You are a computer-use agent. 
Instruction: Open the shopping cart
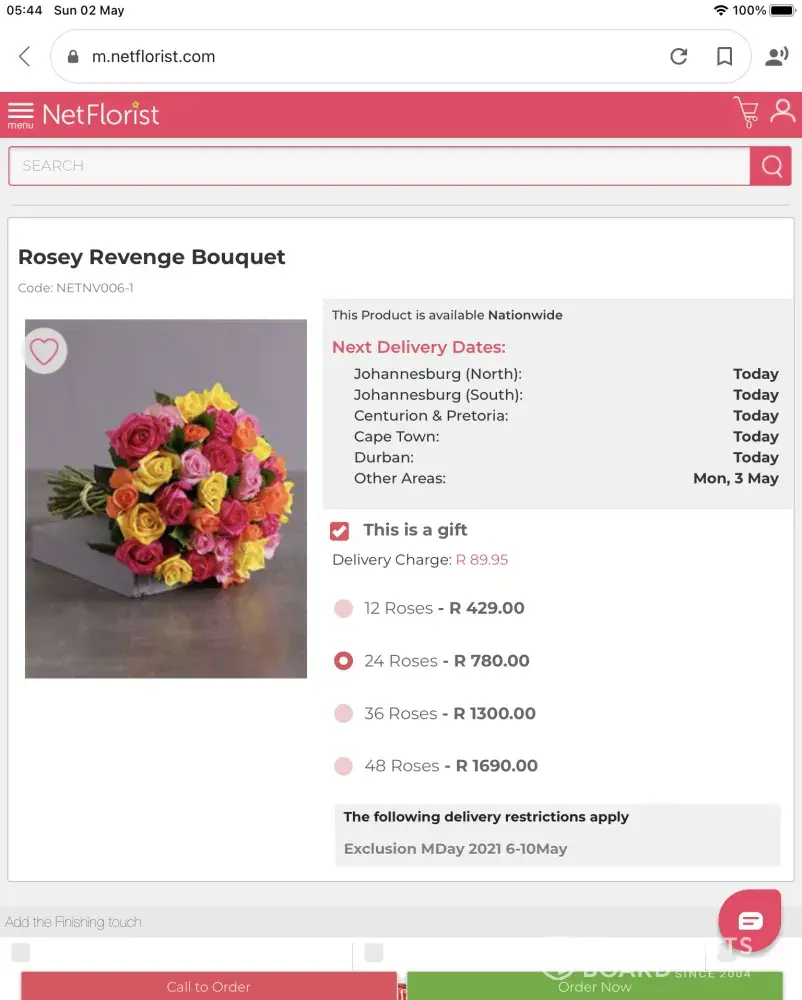746,113
